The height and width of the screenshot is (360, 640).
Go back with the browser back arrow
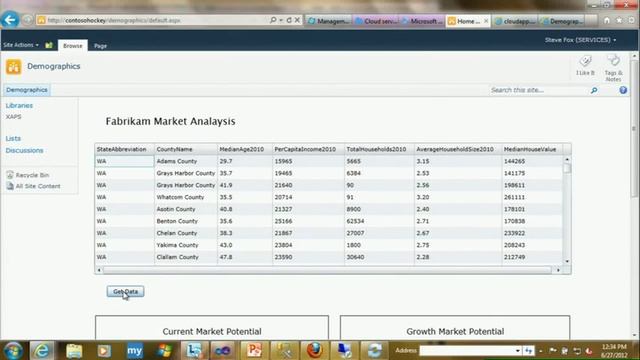(x=10, y=20)
